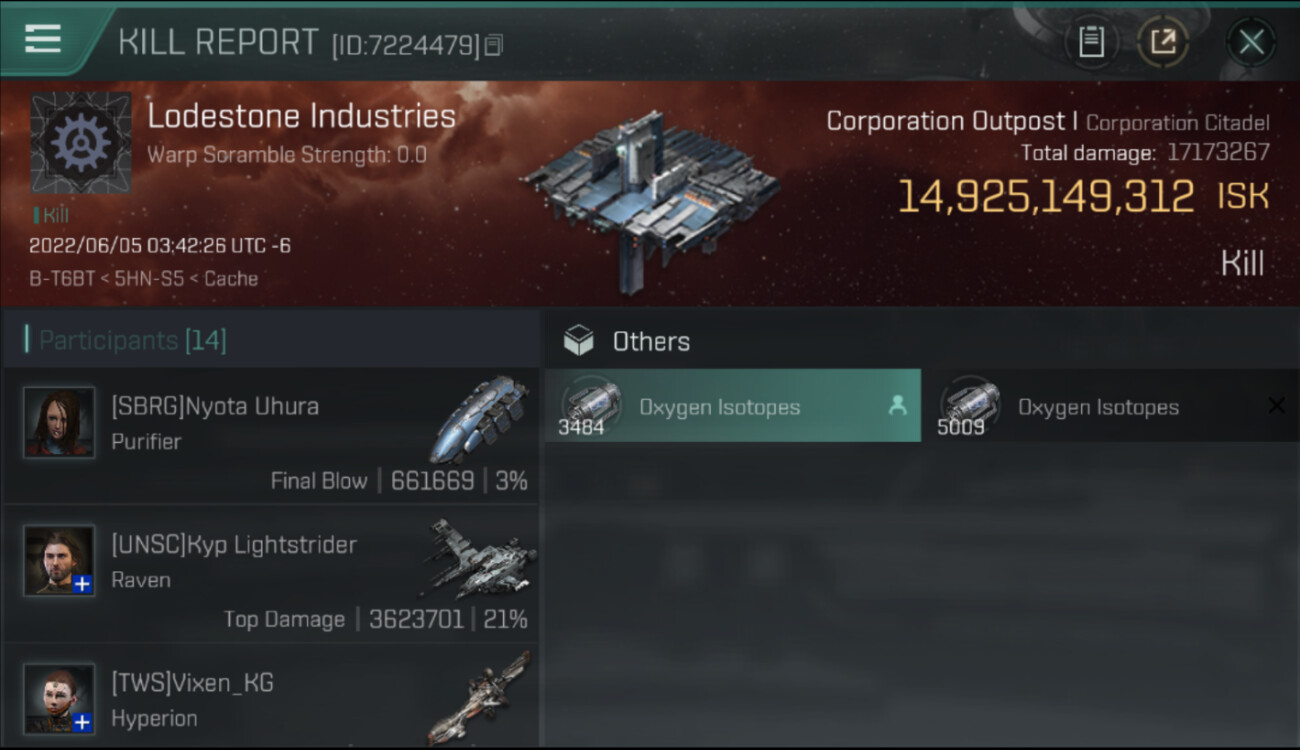Open Lodestone Industries corporation logo
1300x750 pixels.
(x=80, y=142)
